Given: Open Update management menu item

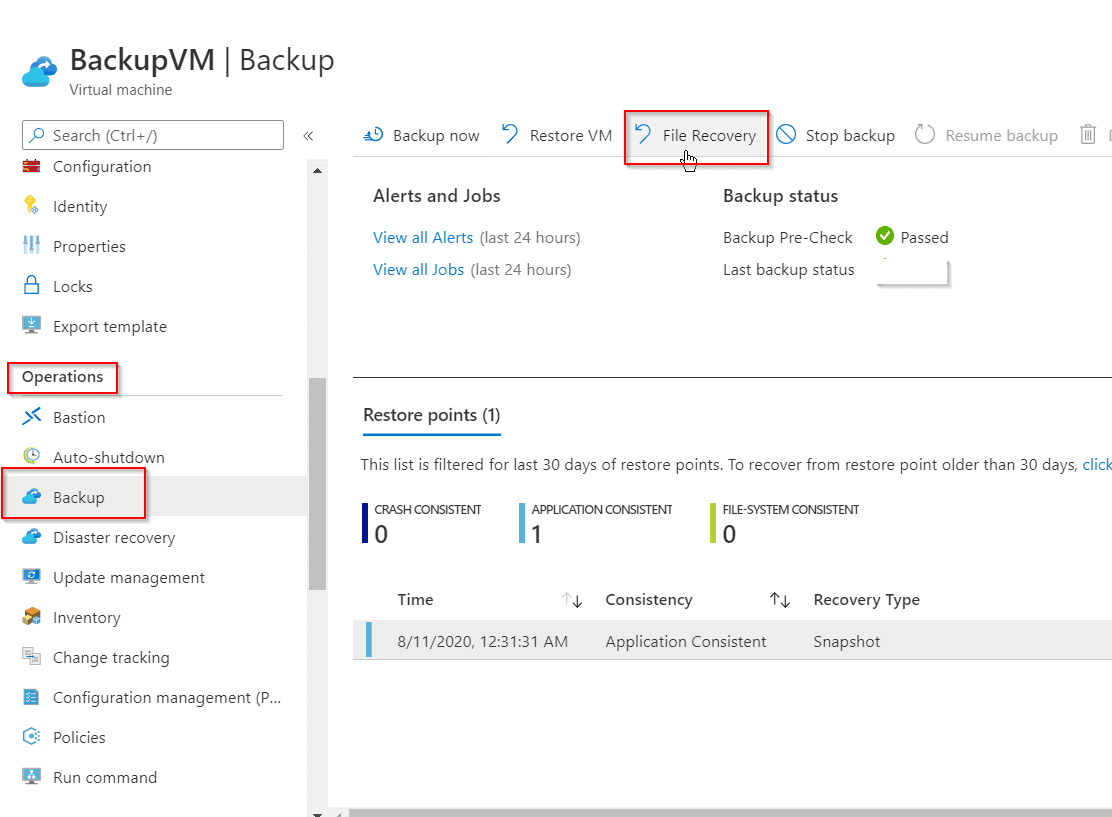Looking at the screenshot, I should 128,577.
